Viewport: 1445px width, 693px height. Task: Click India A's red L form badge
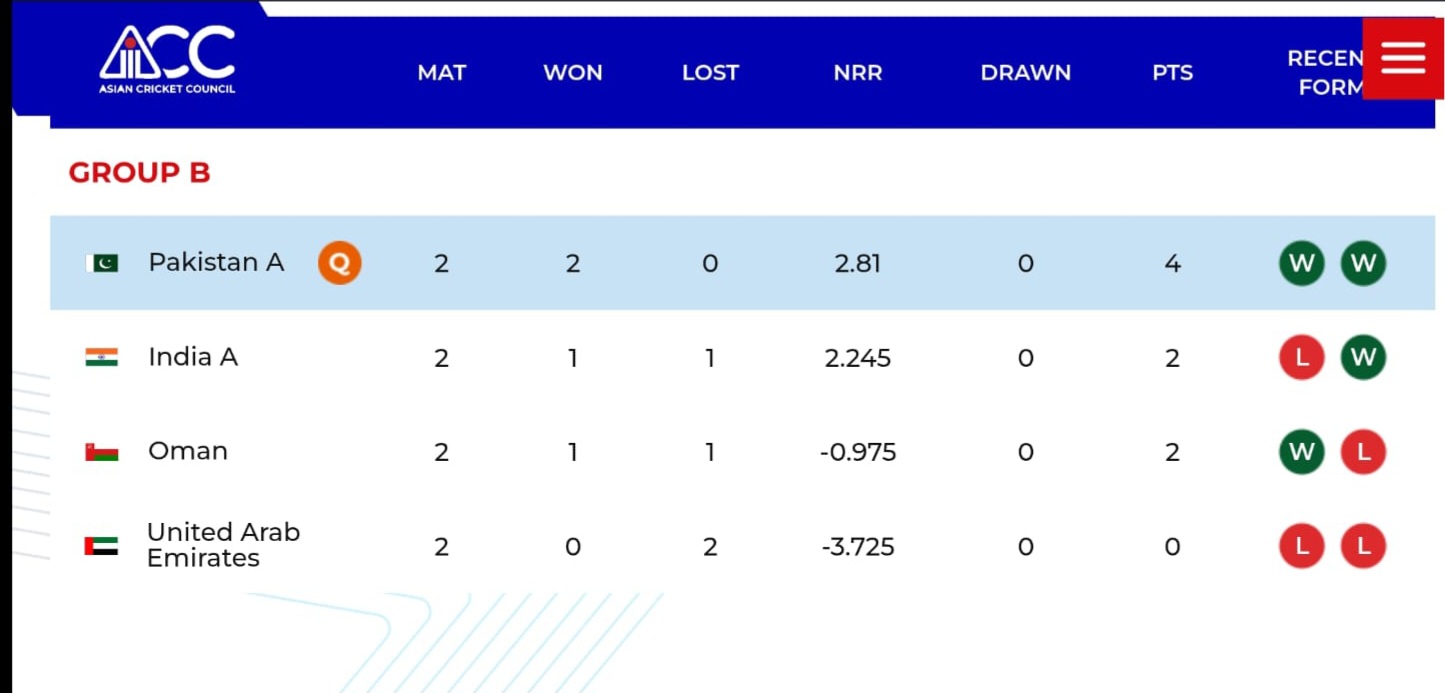pos(1301,358)
